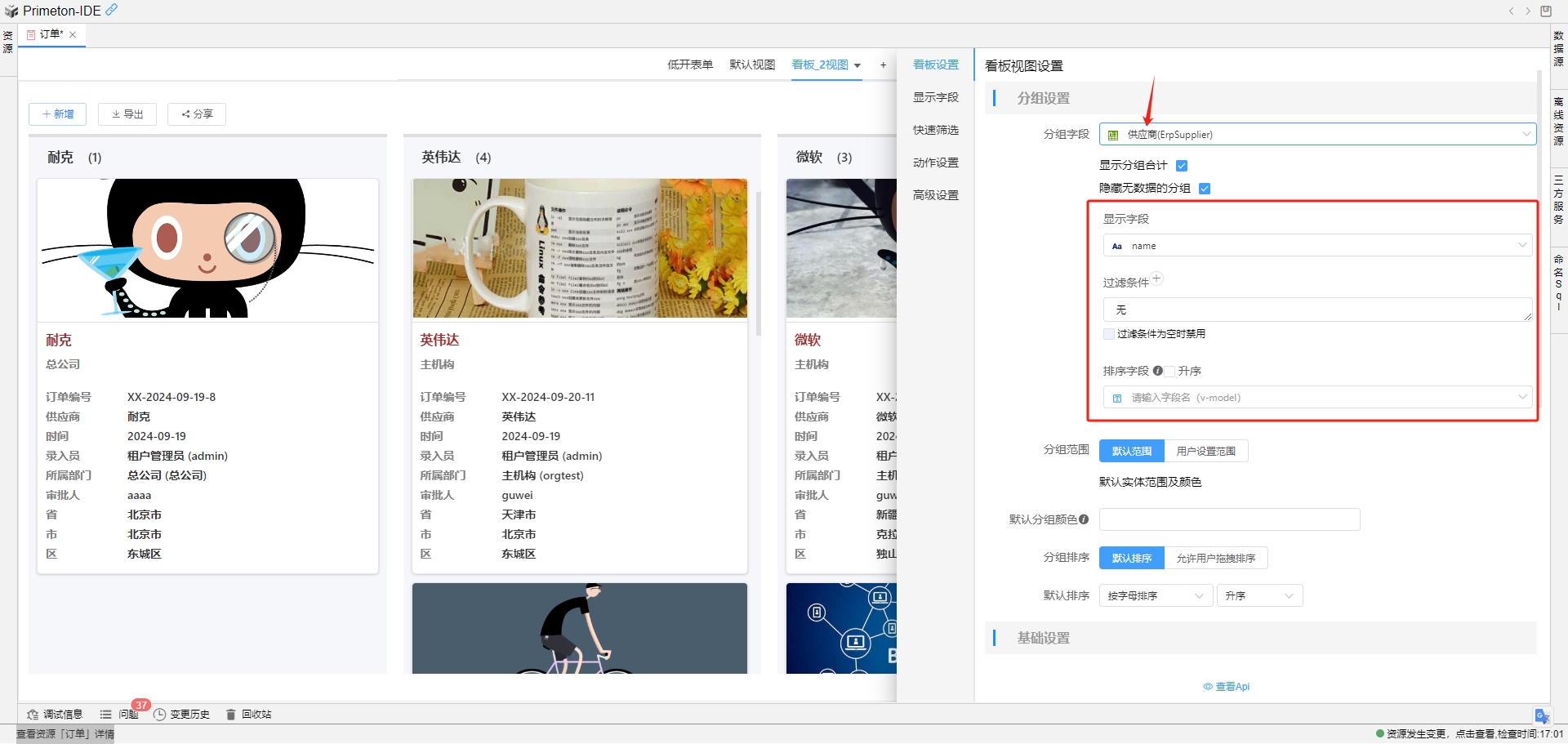Click the plus icon to add a view
1568x744 pixels.
tap(883, 65)
